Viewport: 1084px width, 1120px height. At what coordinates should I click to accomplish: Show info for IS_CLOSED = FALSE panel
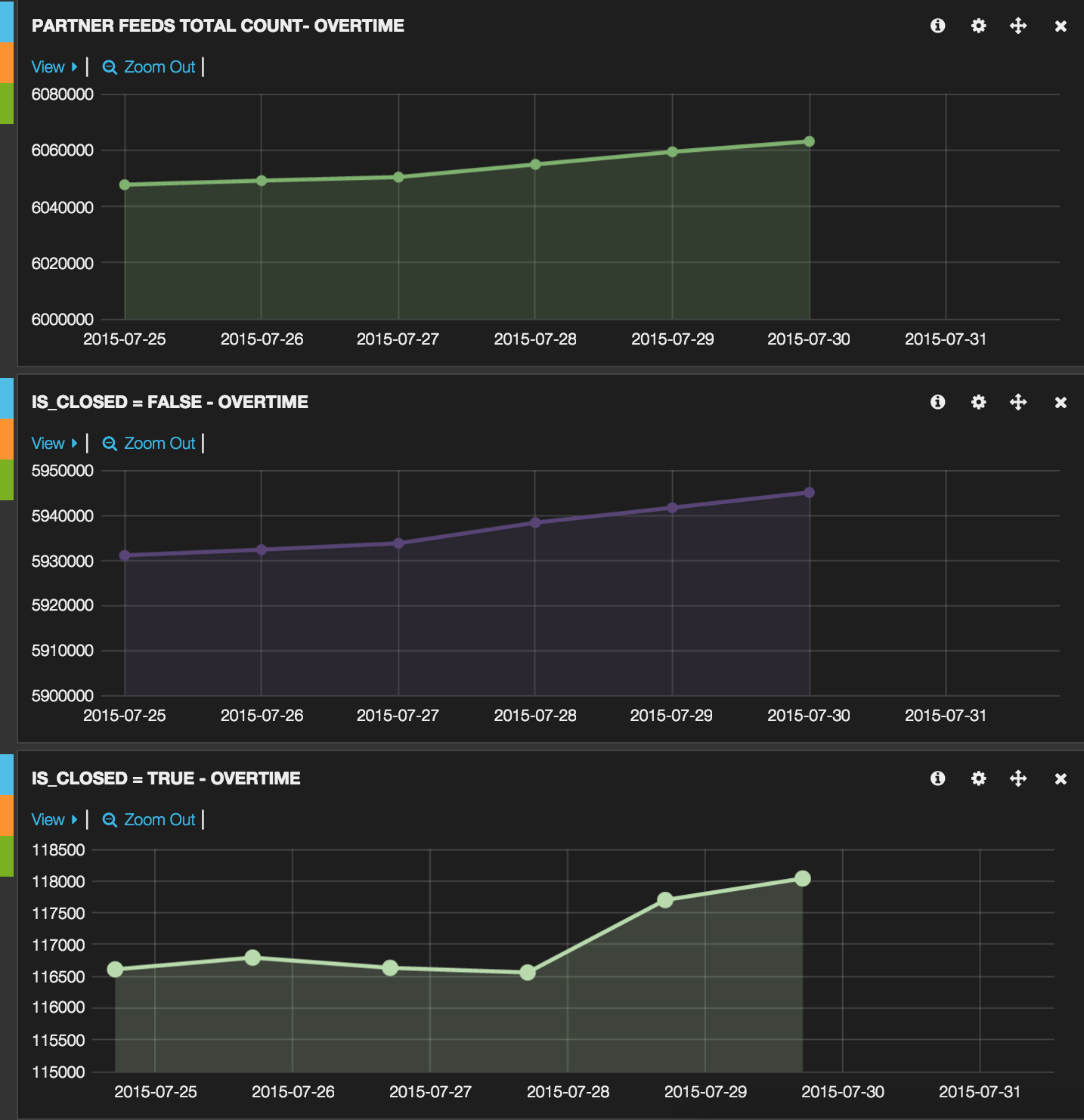(x=937, y=402)
